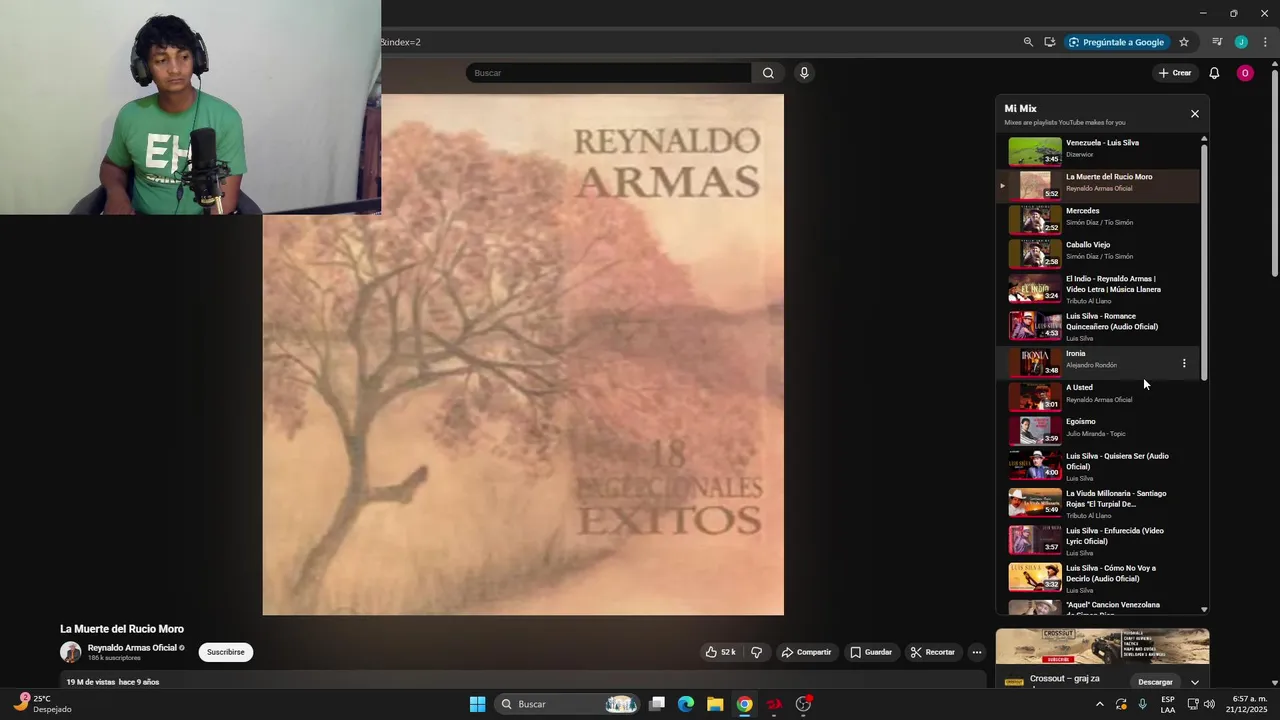1280x720 pixels.
Task: Open YouTube notifications bell
Action: pos(1214,73)
